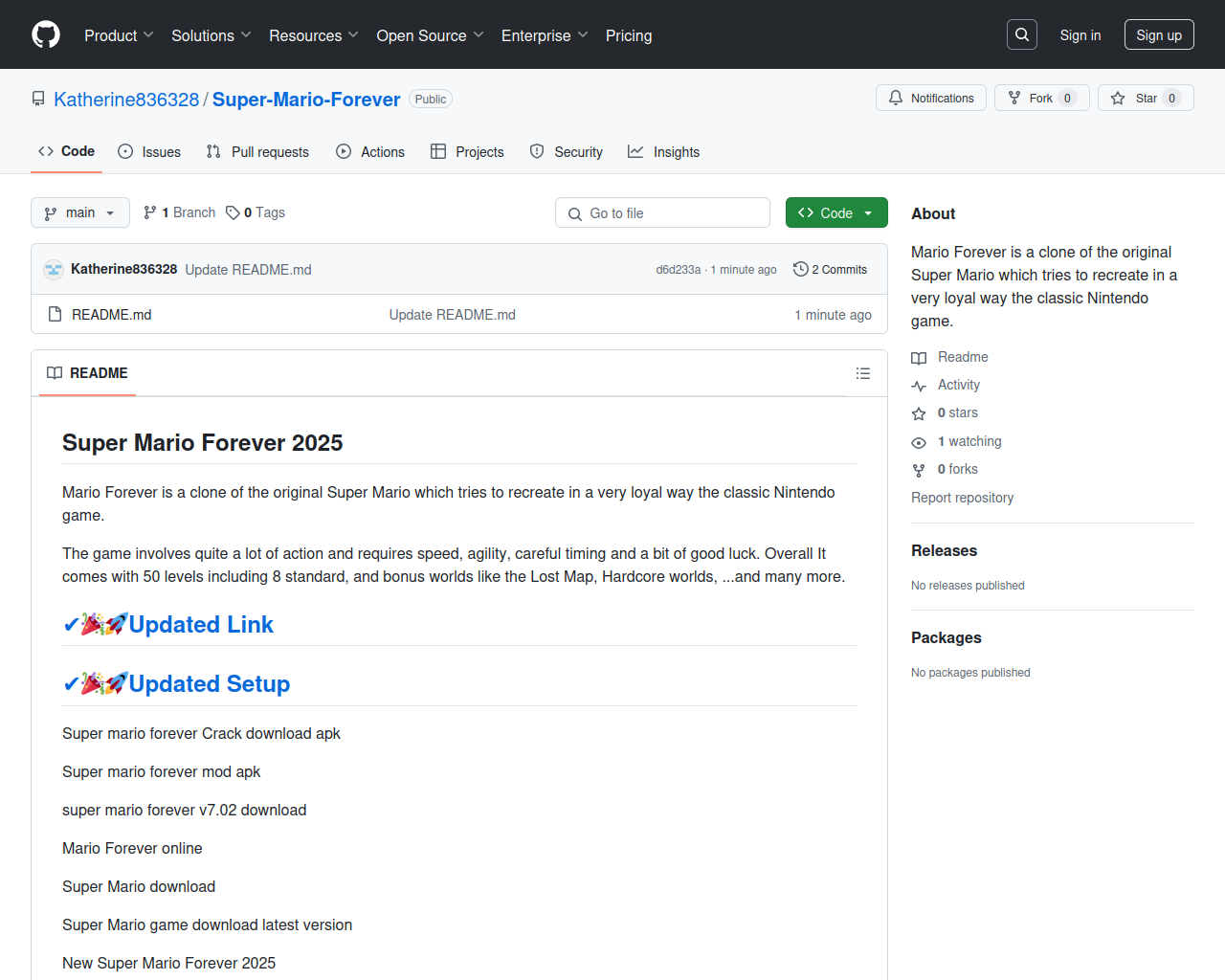Open the Open Source dropdown
Viewport: 1225px width, 980px height.
click(431, 35)
